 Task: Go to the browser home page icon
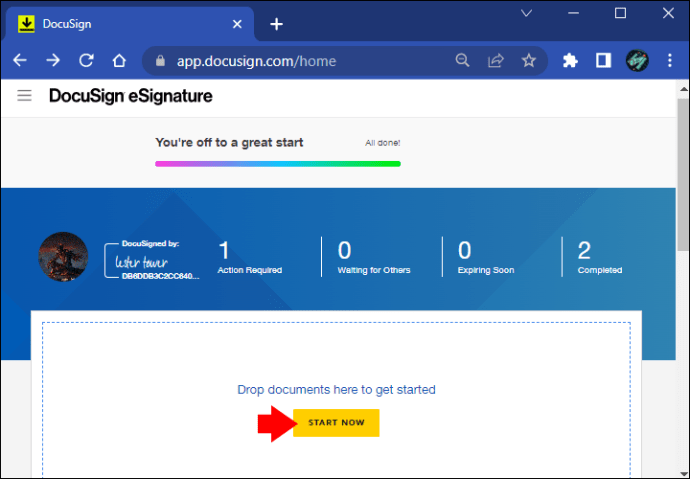click(x=119, y=60)
